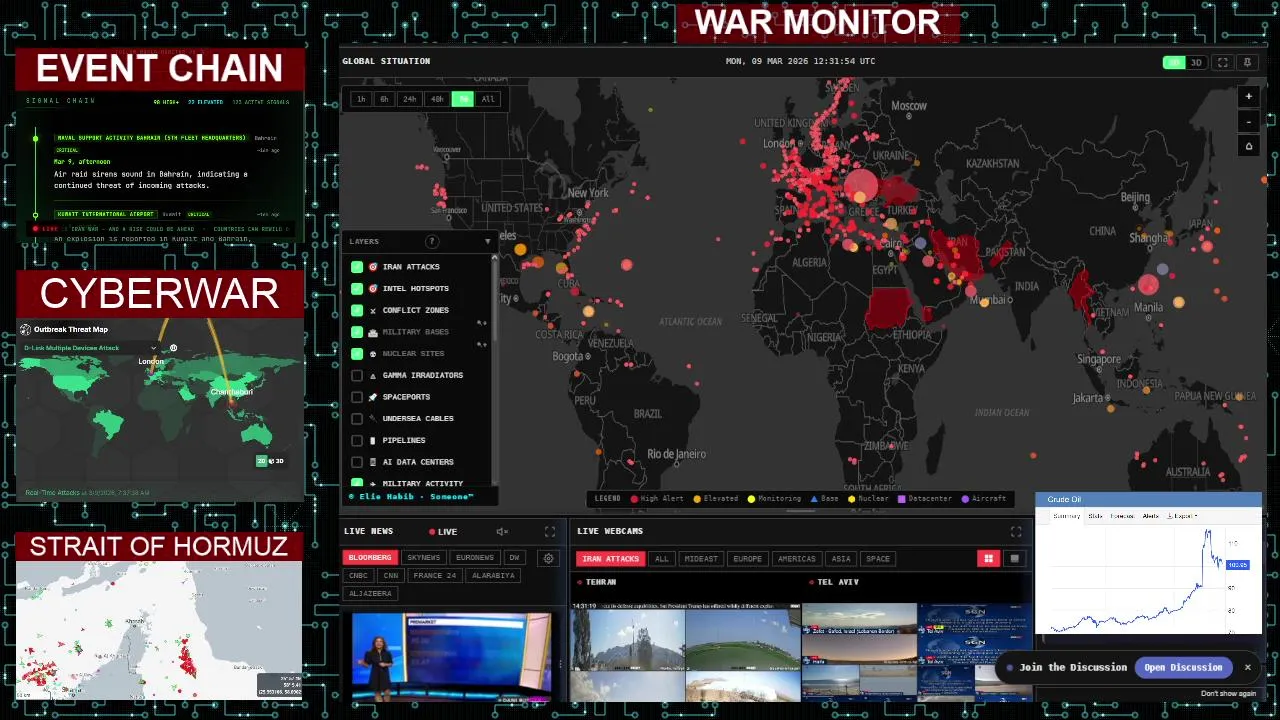Select the DW news channel
Screen dimensions: 1280x720
click(x=514, y=558)
